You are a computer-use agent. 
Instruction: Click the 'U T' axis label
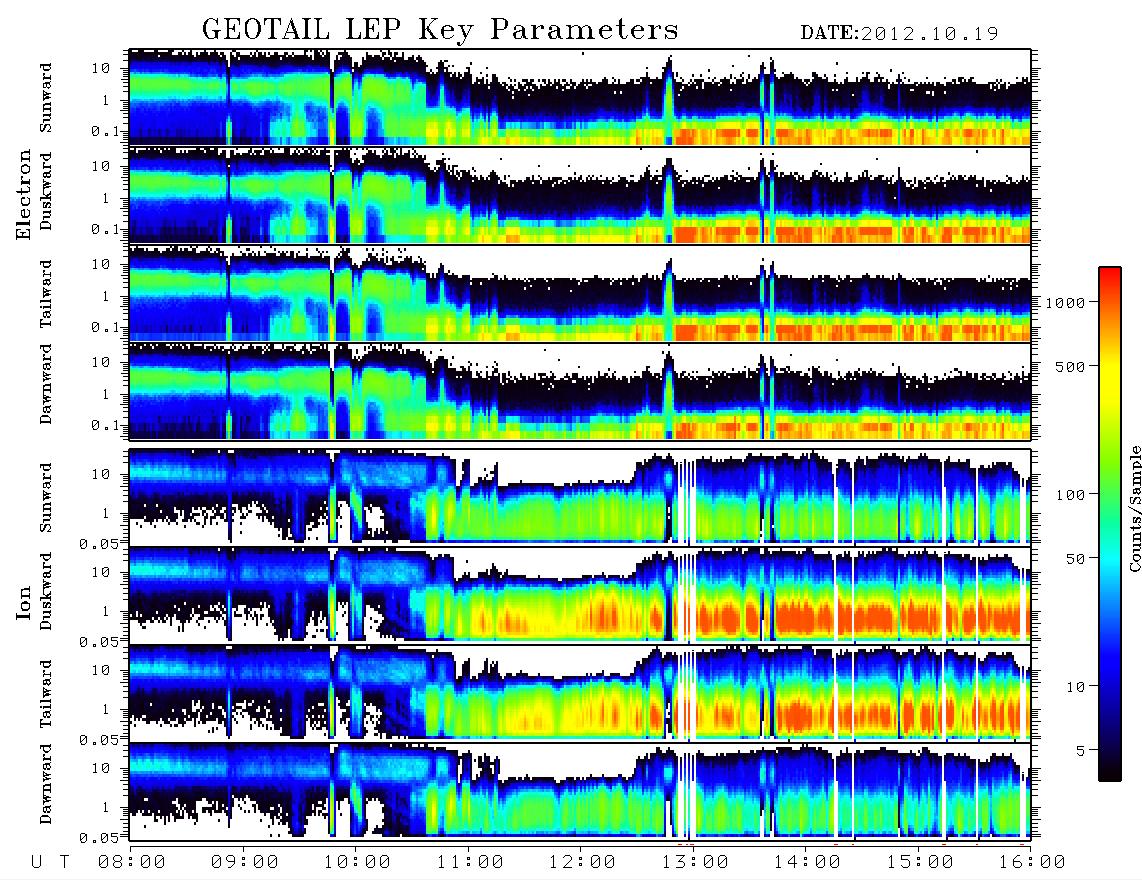51,862
